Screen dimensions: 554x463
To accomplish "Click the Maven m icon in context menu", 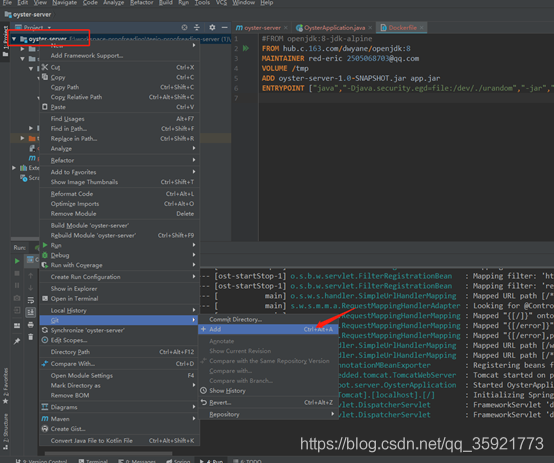I will 45,418.
